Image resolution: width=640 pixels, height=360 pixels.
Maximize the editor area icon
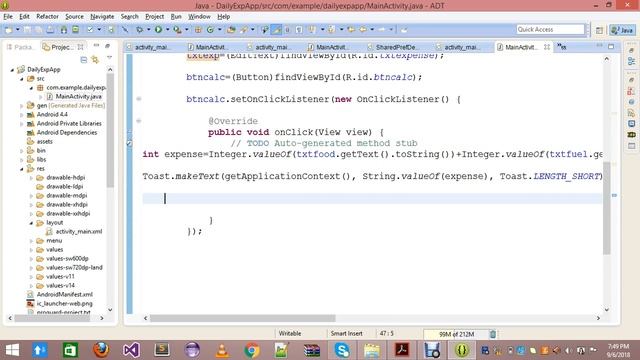(611, 46)
